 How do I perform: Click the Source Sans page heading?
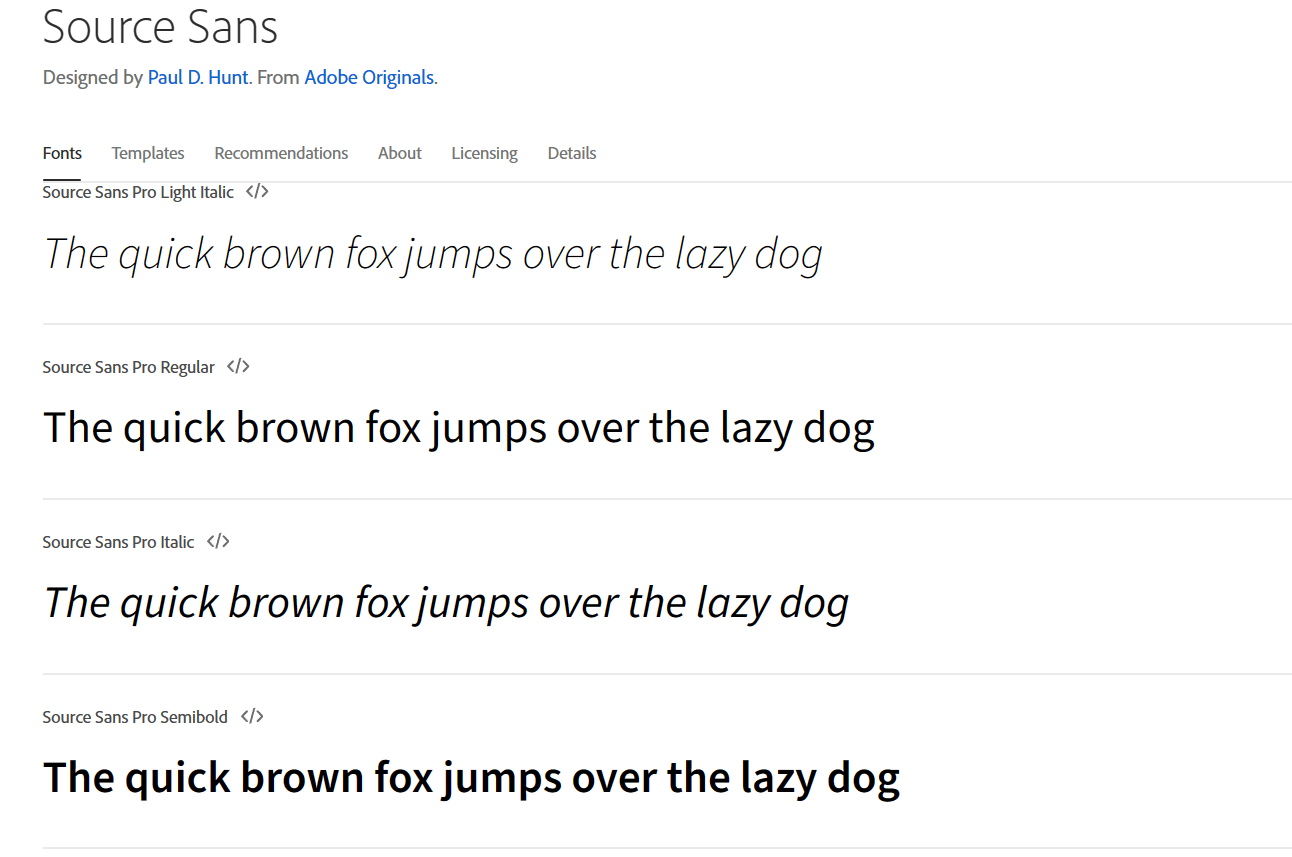tap(160, 27)
